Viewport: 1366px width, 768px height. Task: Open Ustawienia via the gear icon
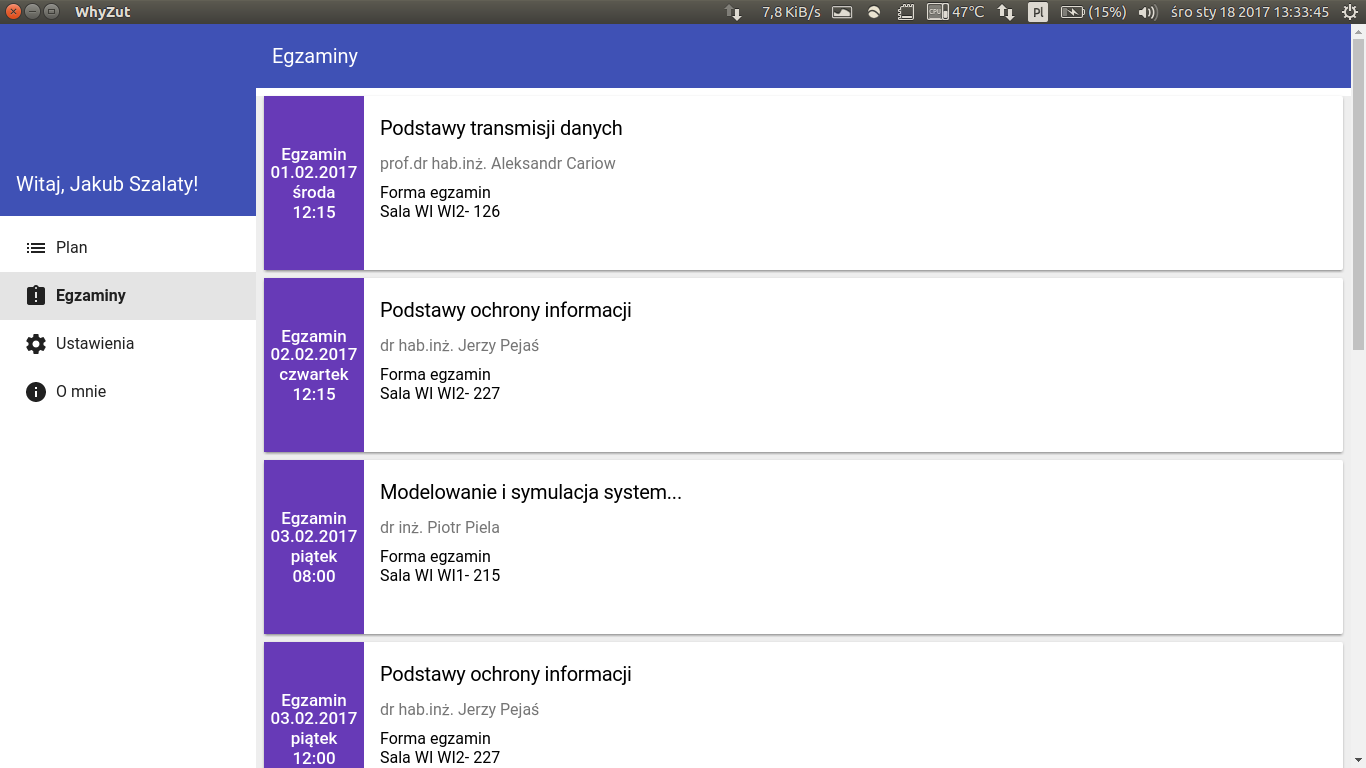[36, 344]
